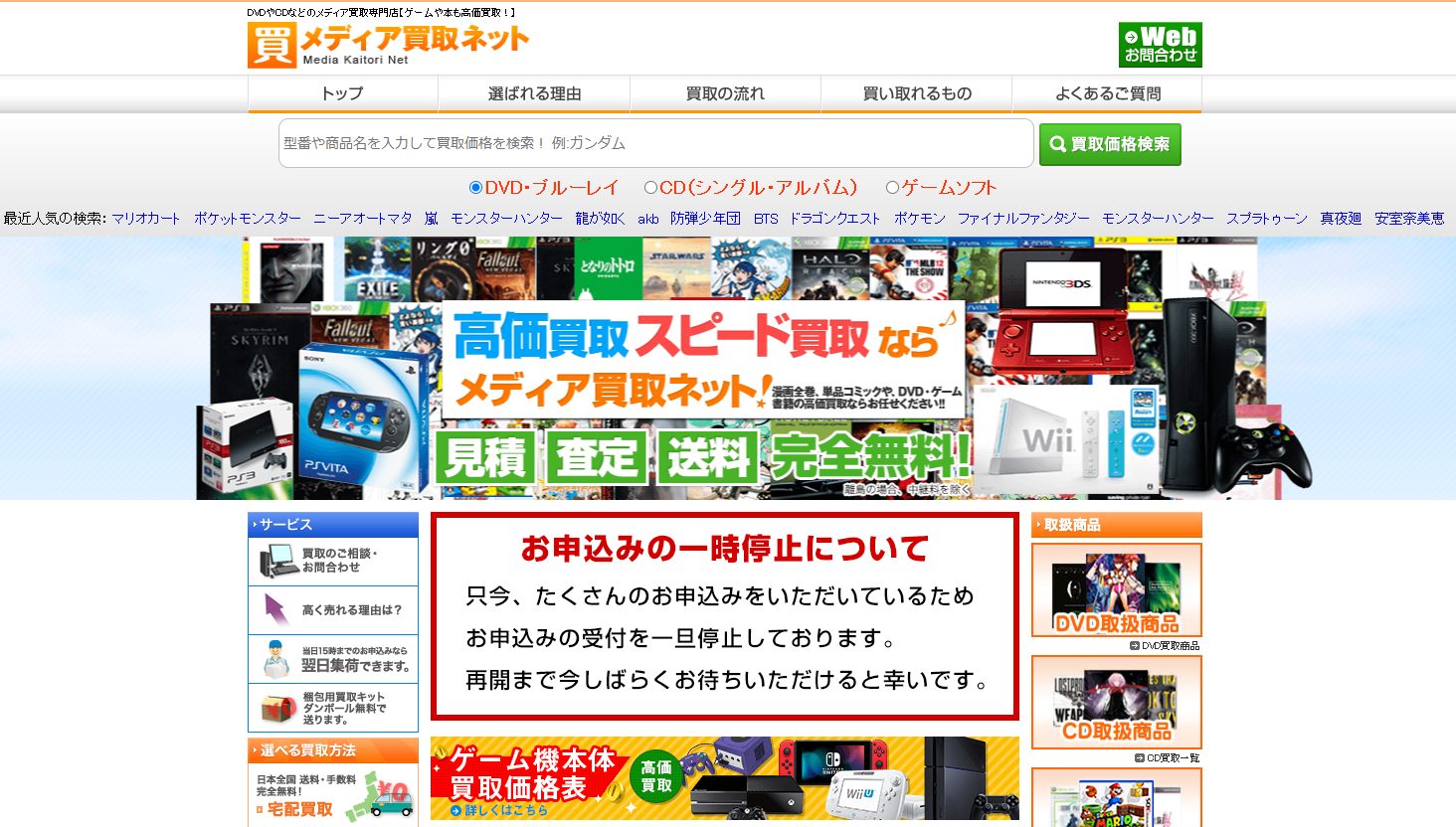This screenshot has width=1456, height=827.
Task: Click the マリオカート popular search link
Action: [x=146, y=219]
